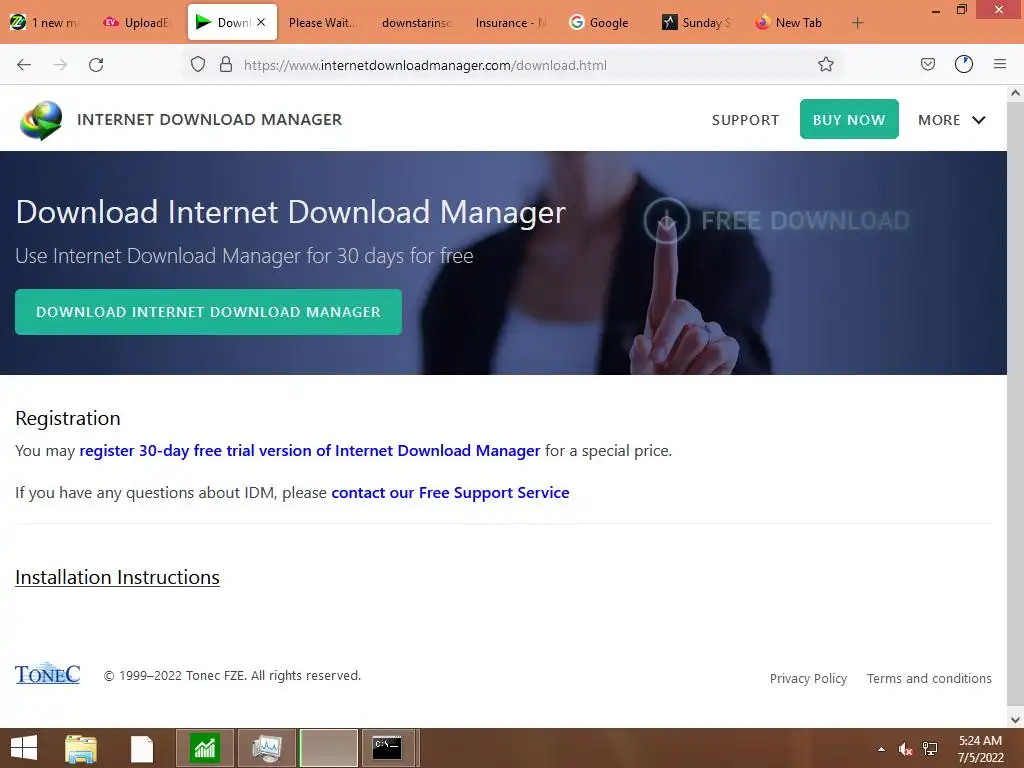Click INTERNET DOWNLOAD MANAGER header title
The height and width of the screenshot is (768, 1024).
click(210, 120)
